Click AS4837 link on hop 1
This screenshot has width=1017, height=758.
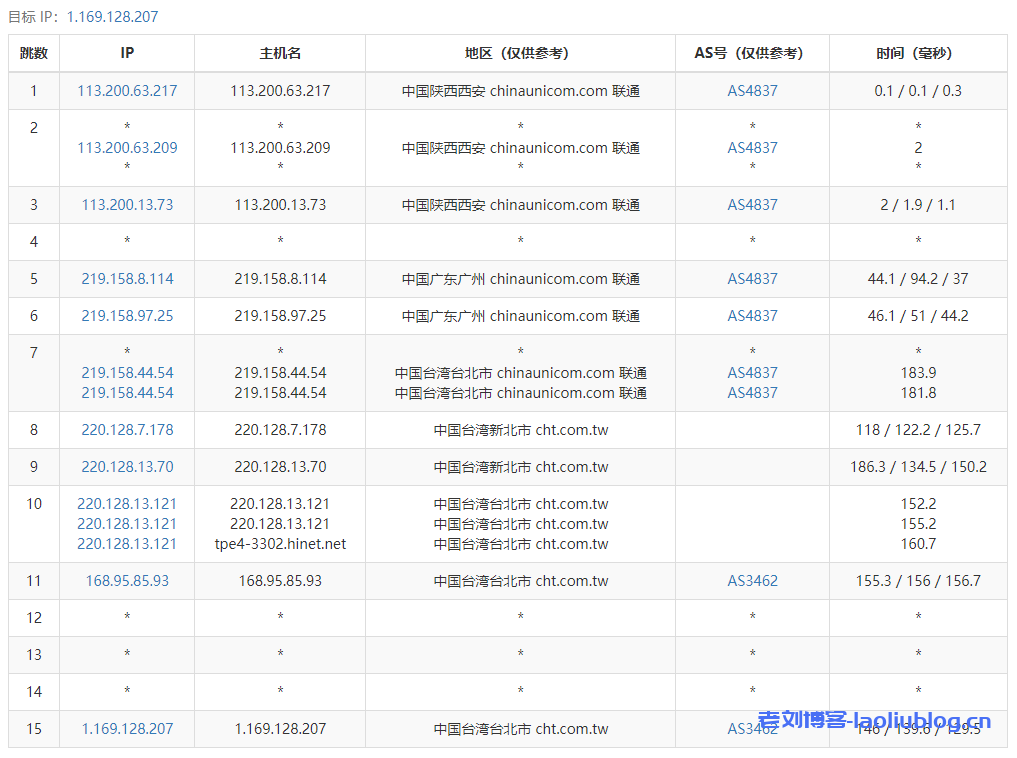point(752,90)
